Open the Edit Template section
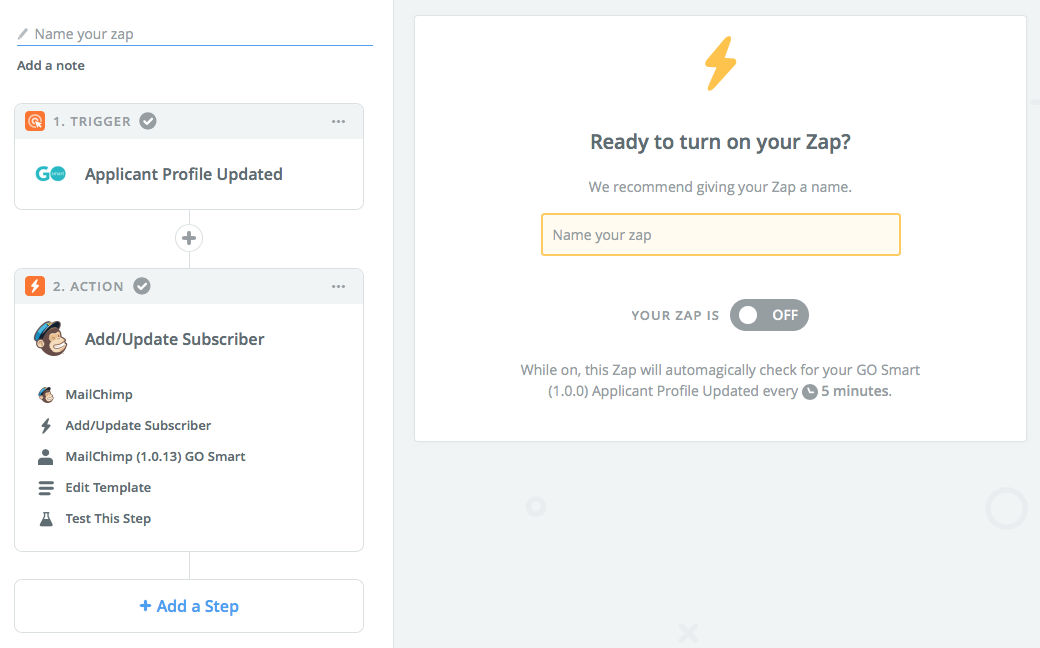This screenshot has width=1040, height=648. coord(108,487)
